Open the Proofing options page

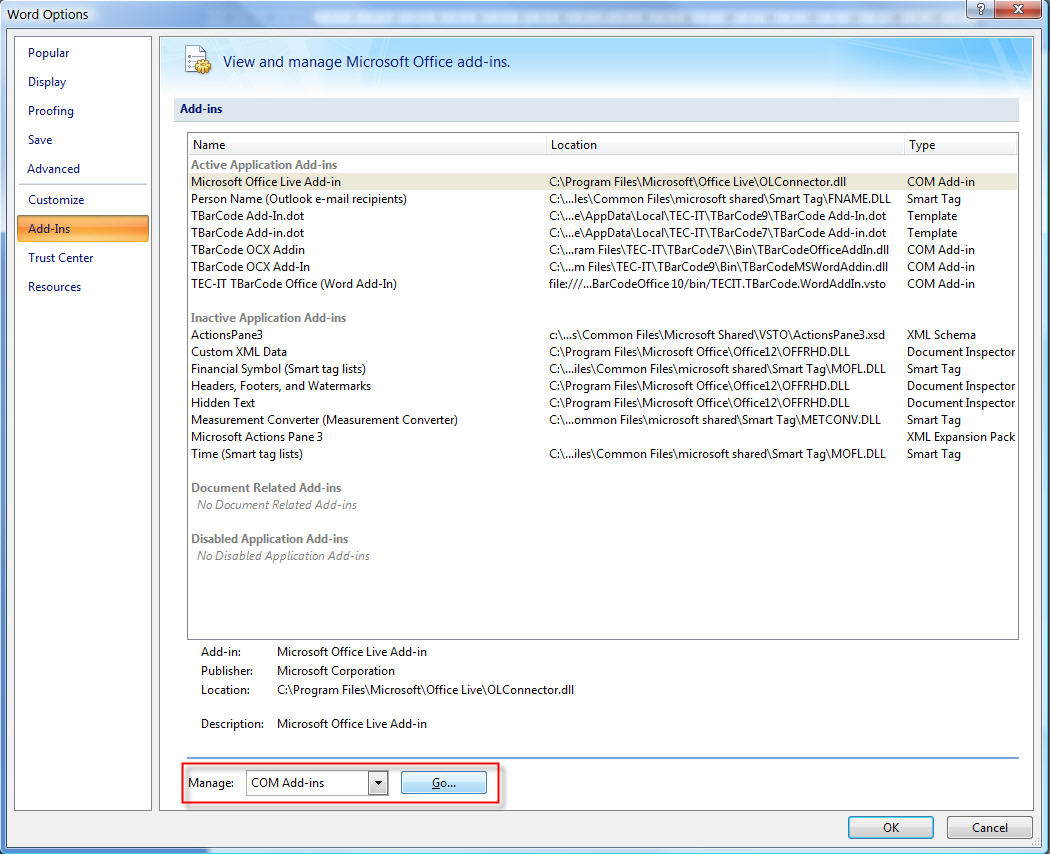pos(50,110)
